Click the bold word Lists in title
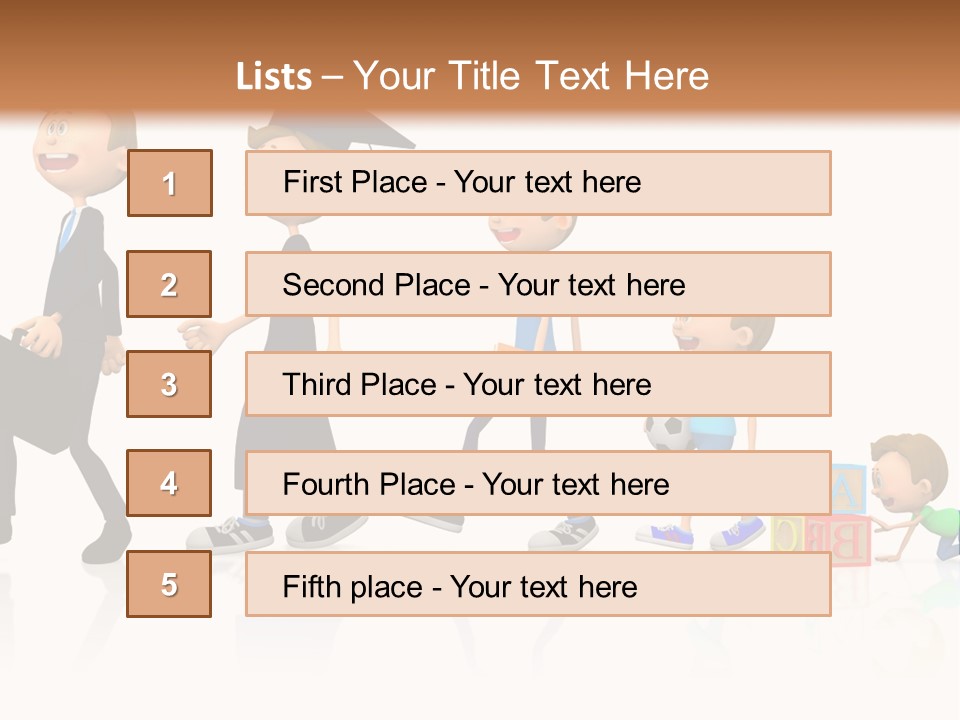The image size is (960, 720). point(273,77)
